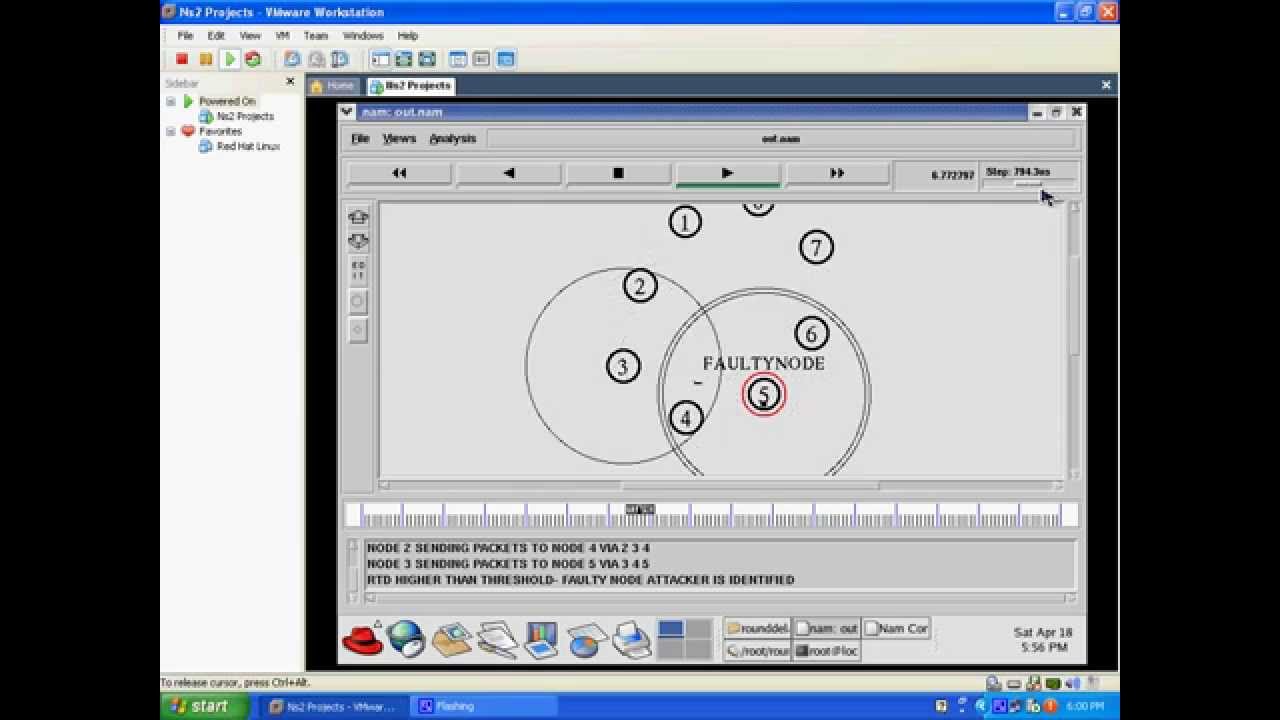This screenshot has width=1280, height=720.
Task: Click the revert snapshot toolbar icon
Action: click(316, 59)
